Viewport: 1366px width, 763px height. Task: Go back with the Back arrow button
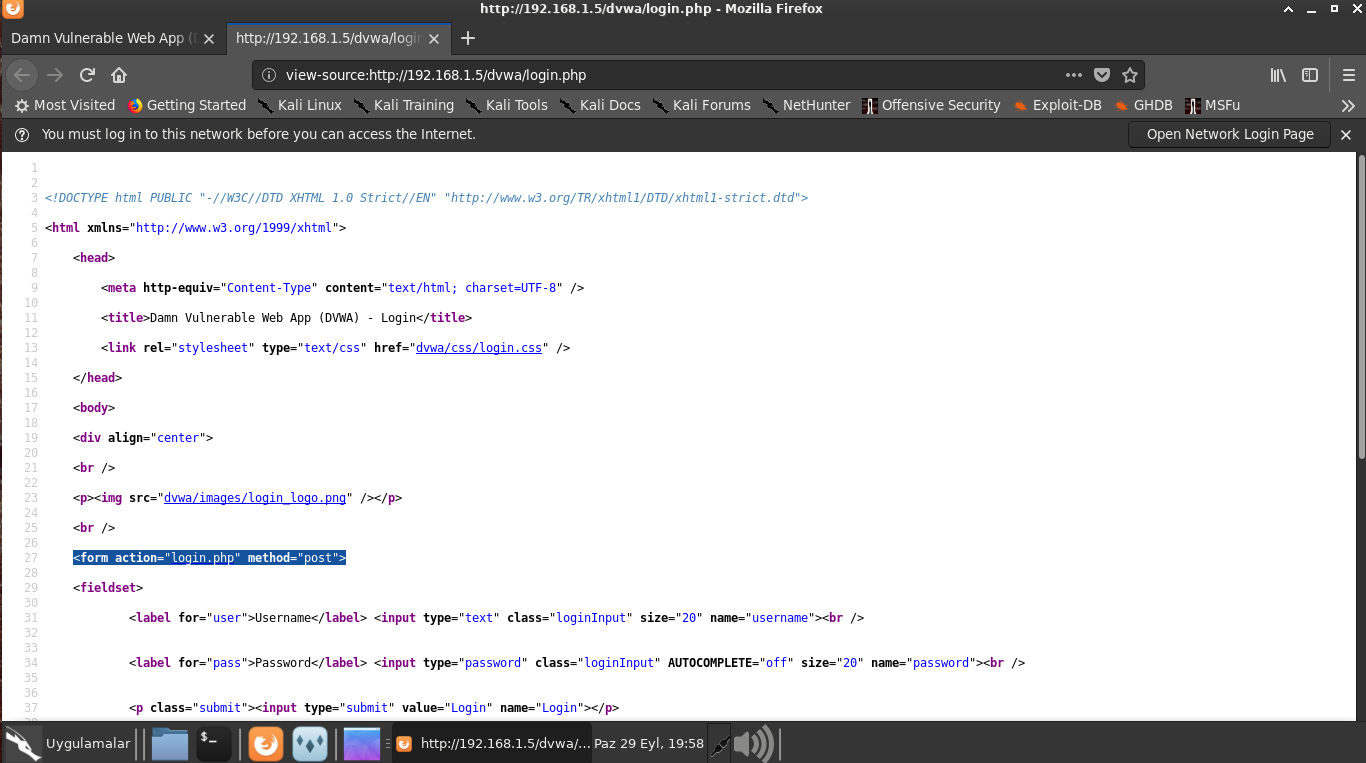pos(22,75)
